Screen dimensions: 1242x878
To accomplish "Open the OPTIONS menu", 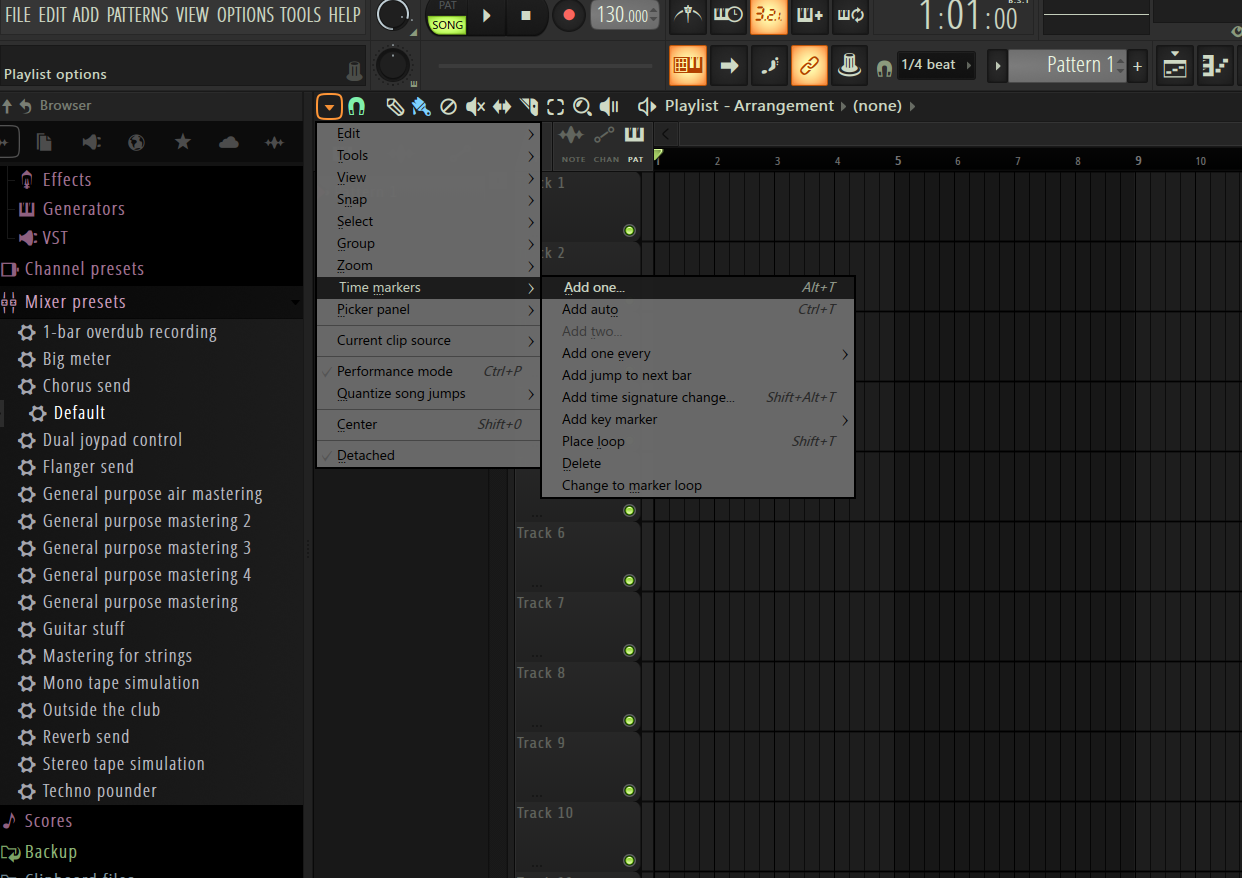I will pos(245,15).
